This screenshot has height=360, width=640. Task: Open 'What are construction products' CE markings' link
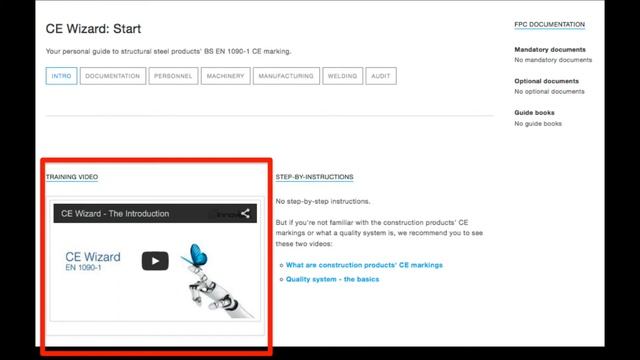coord(364,265)
